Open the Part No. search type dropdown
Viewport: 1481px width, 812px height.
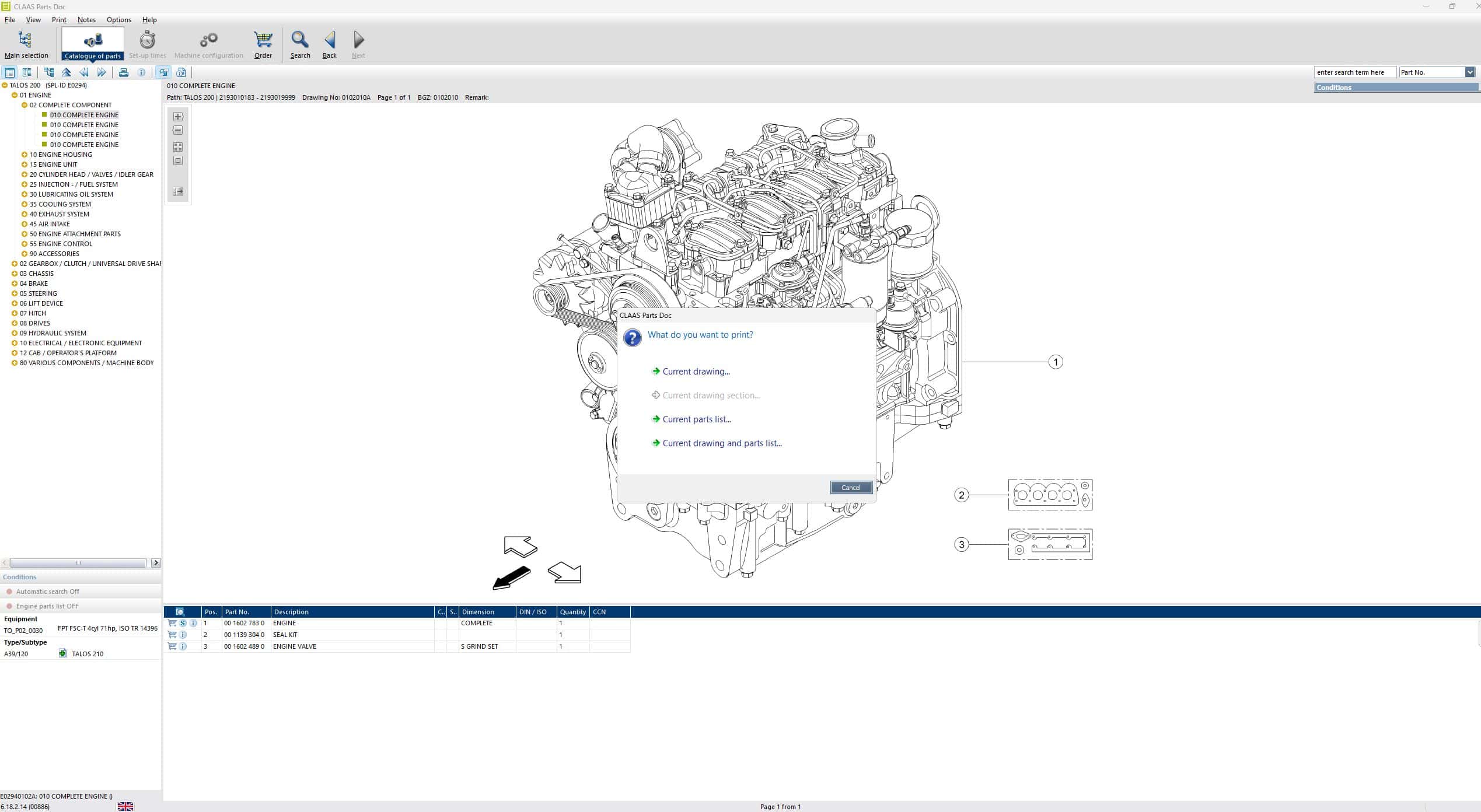point(1469,72)
